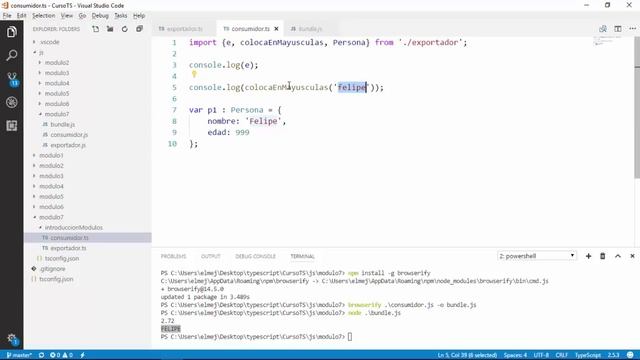
Task: Click the lightning bolt icon in status bar
Action: pyautogui.click(x=82, y=355)
